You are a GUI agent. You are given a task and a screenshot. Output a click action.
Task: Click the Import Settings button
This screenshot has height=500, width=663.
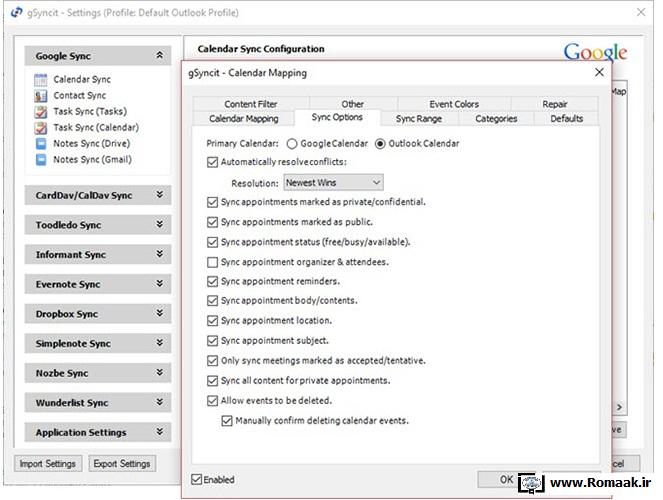click(x=48, y=464)
